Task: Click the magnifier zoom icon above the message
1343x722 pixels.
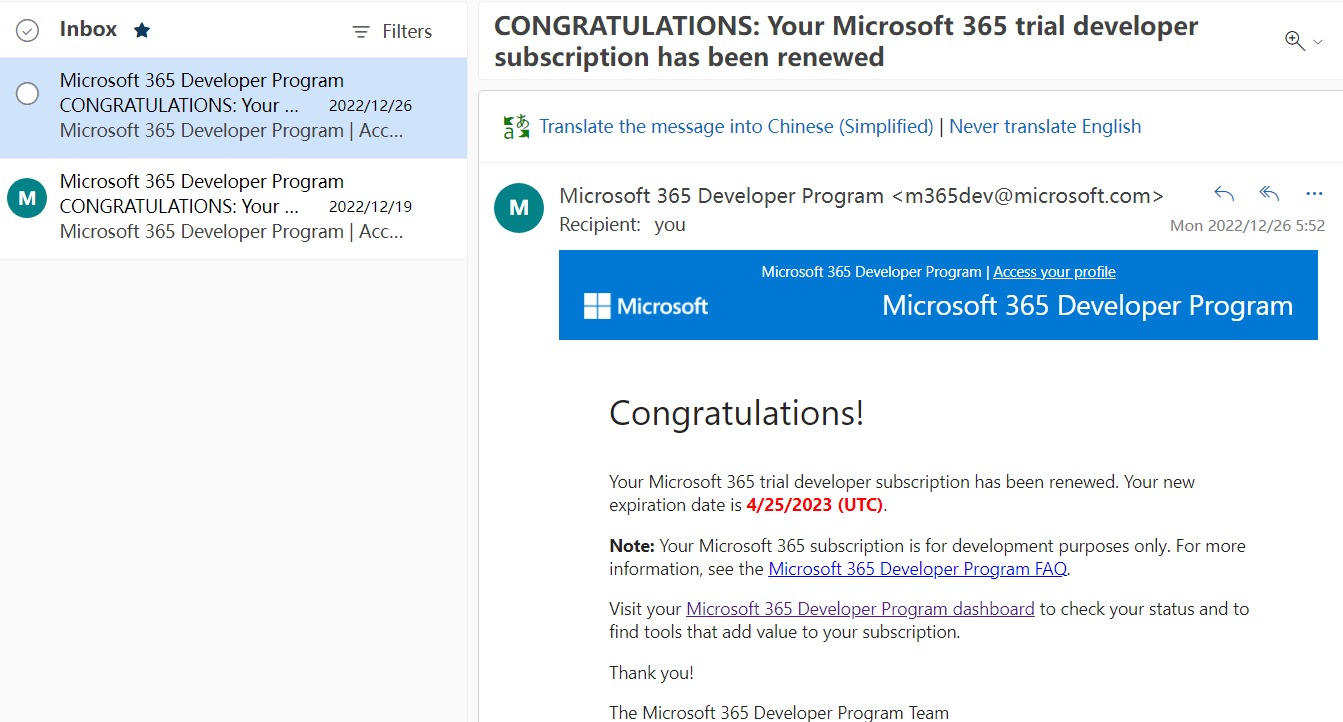Action: (x=1293, y=39)
